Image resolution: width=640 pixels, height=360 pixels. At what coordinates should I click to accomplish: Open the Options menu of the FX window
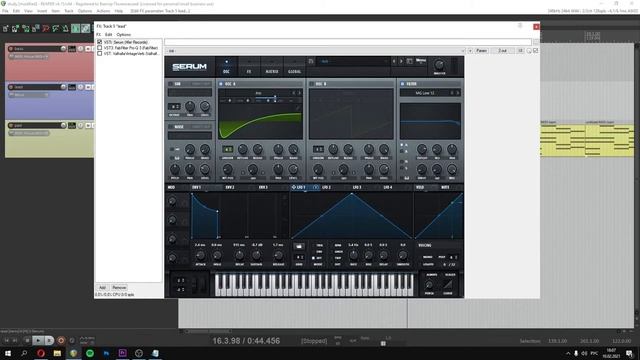click(x=124, y=35)
